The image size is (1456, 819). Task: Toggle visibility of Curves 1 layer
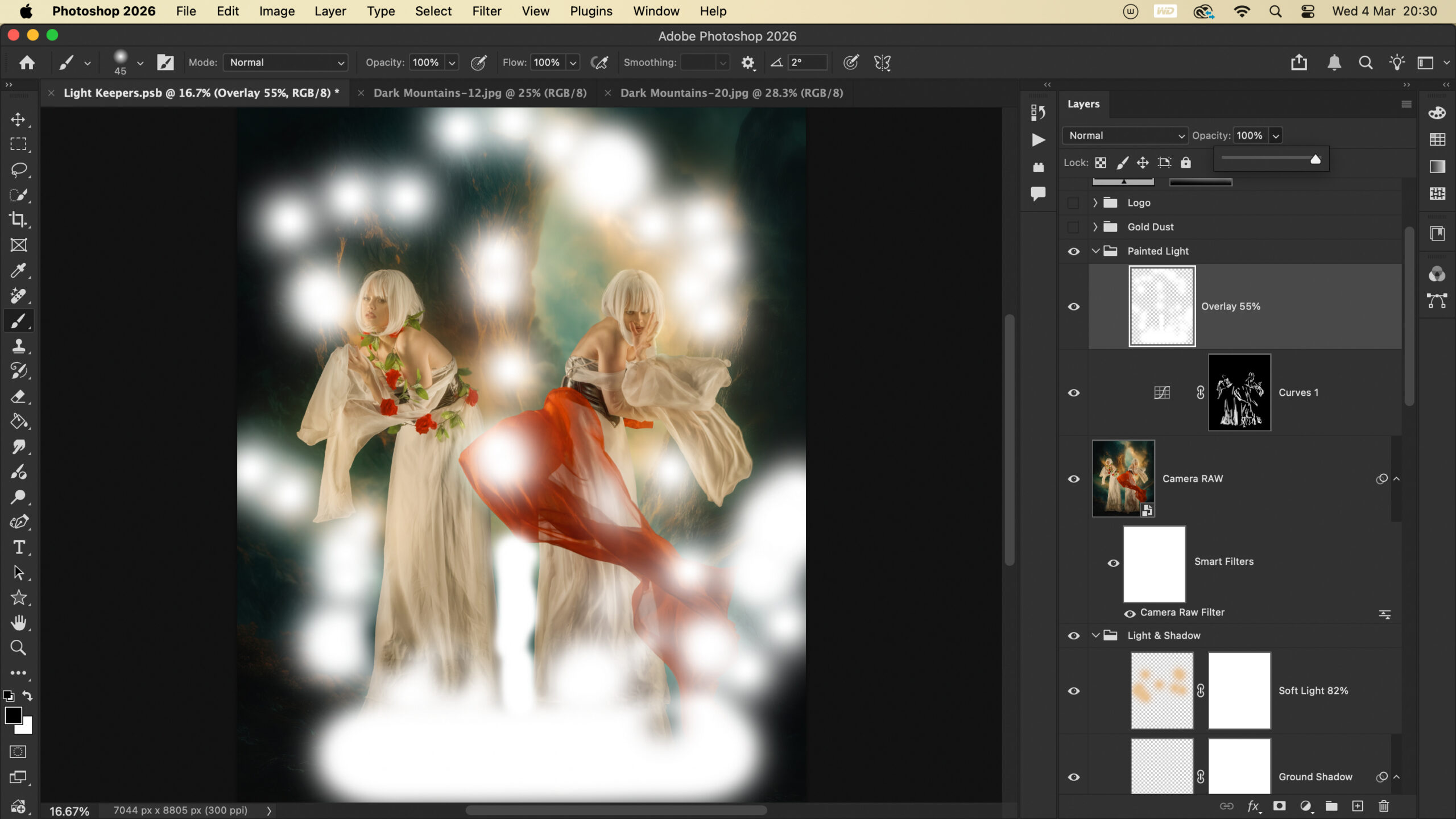click(1073, 393)
